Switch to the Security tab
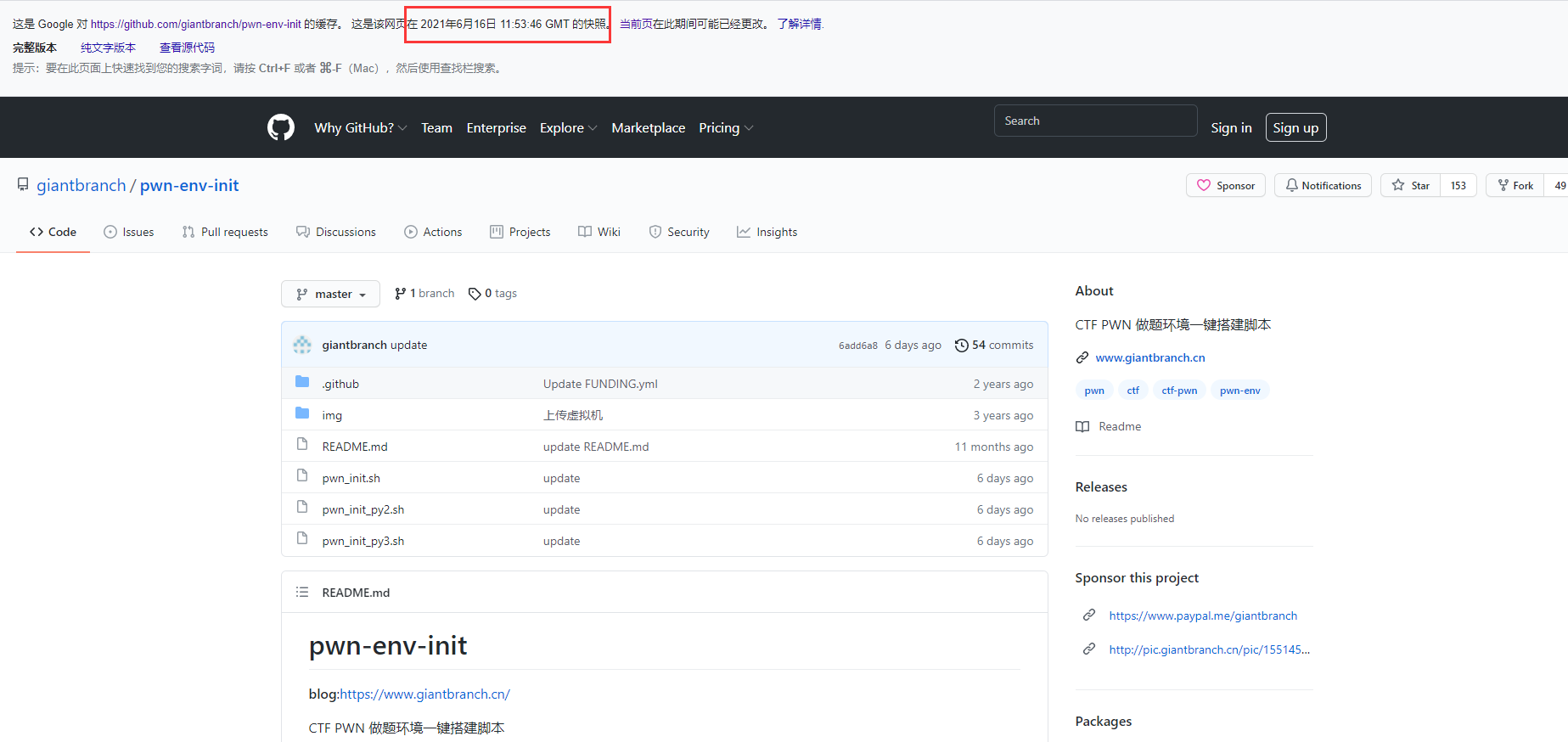This screenshot has width=1568, height=742. [x=679, y=232]
